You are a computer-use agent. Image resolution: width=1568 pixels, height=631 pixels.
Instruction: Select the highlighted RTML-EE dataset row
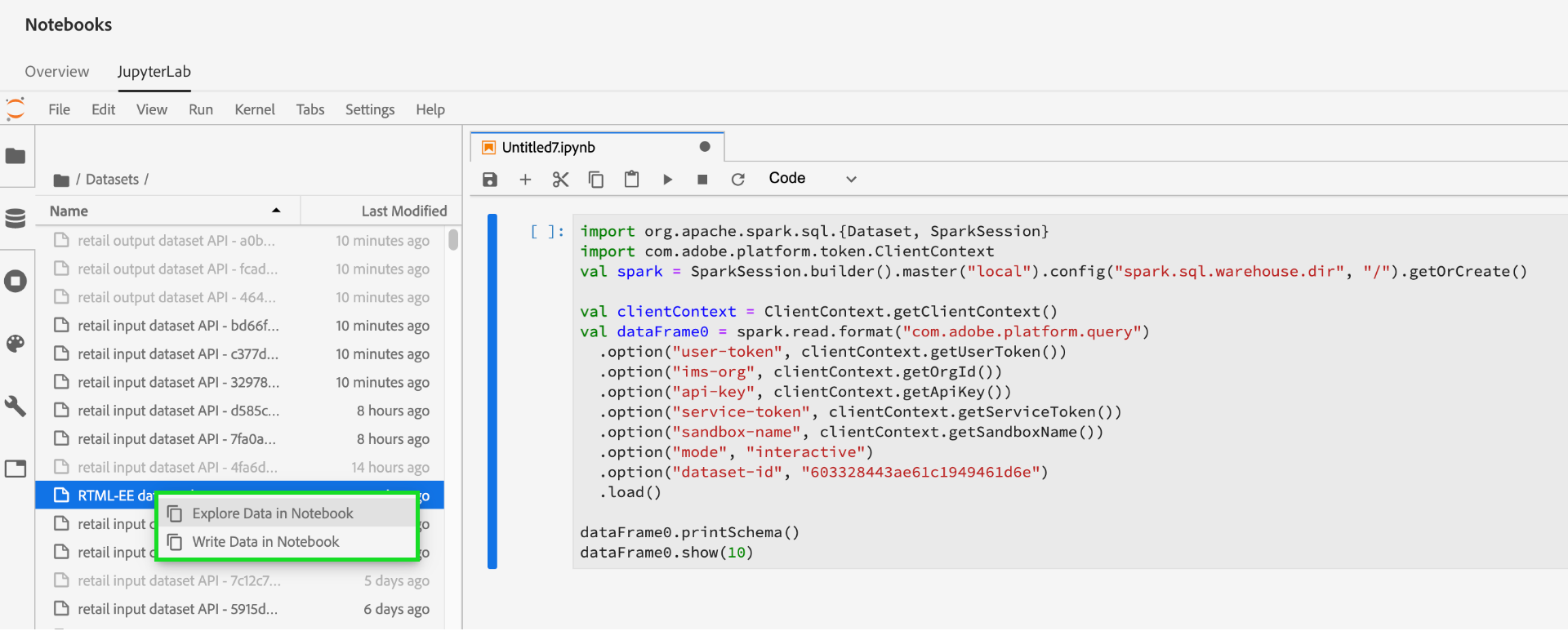click(x=240, y=495)
